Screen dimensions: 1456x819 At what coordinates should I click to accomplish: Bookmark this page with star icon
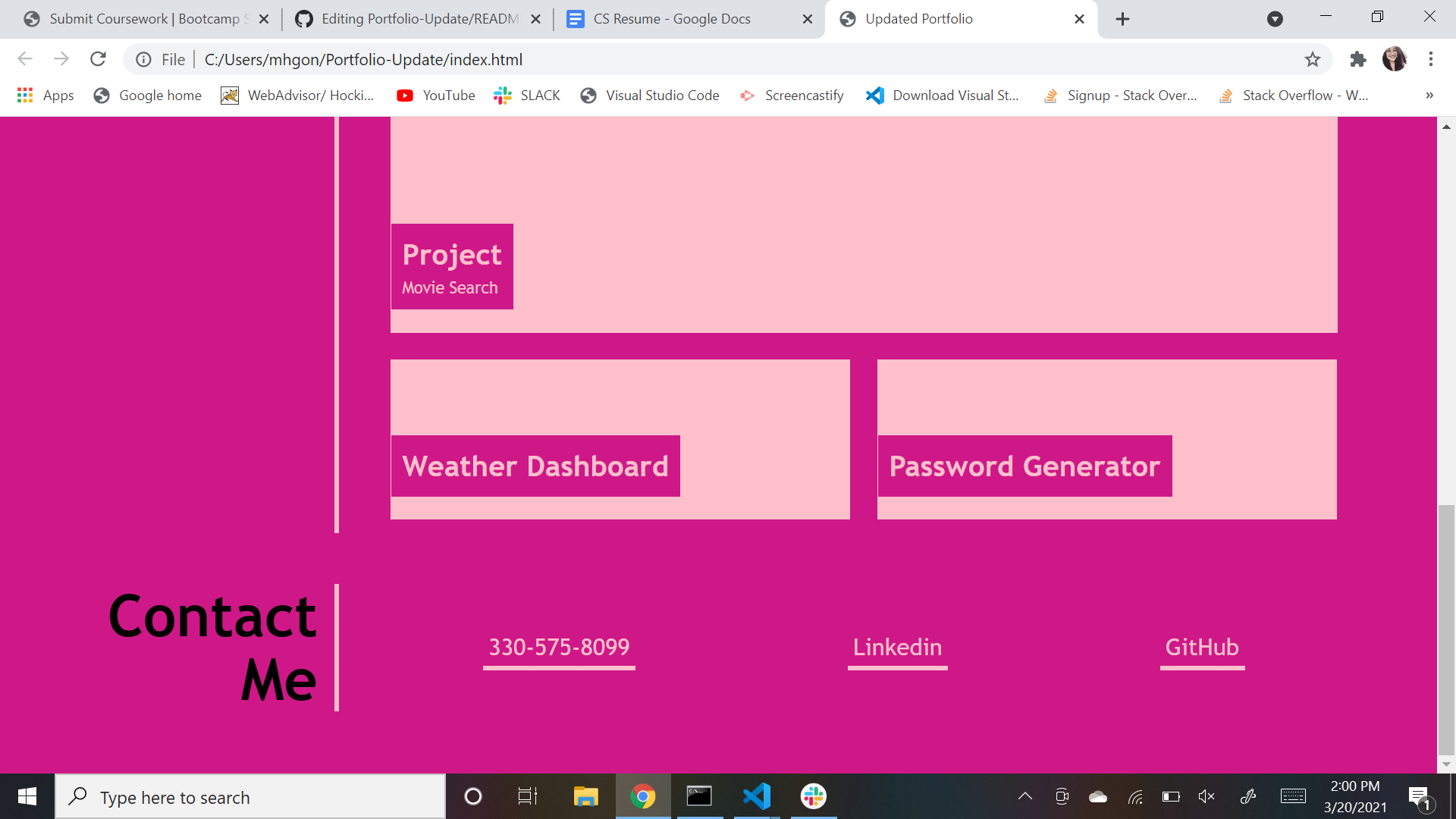click(1313, 59)
